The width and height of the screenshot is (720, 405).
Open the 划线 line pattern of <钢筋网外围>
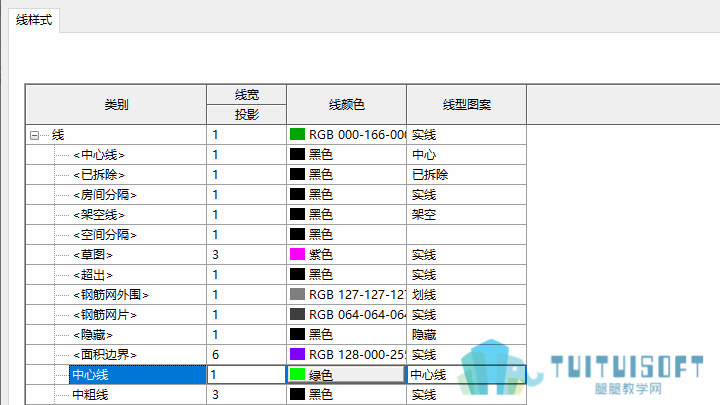[467, 295]
